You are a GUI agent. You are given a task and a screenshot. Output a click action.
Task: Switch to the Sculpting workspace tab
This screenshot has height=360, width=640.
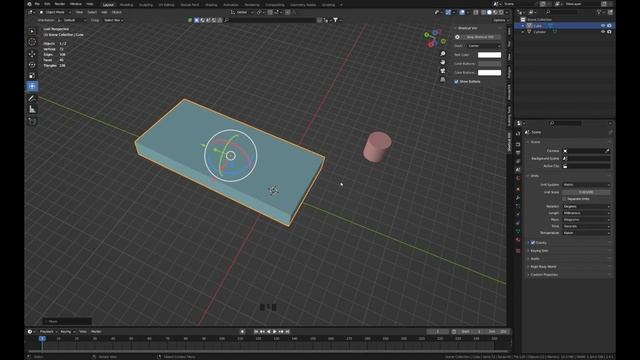pyautogui.click(x=146, y=5)
